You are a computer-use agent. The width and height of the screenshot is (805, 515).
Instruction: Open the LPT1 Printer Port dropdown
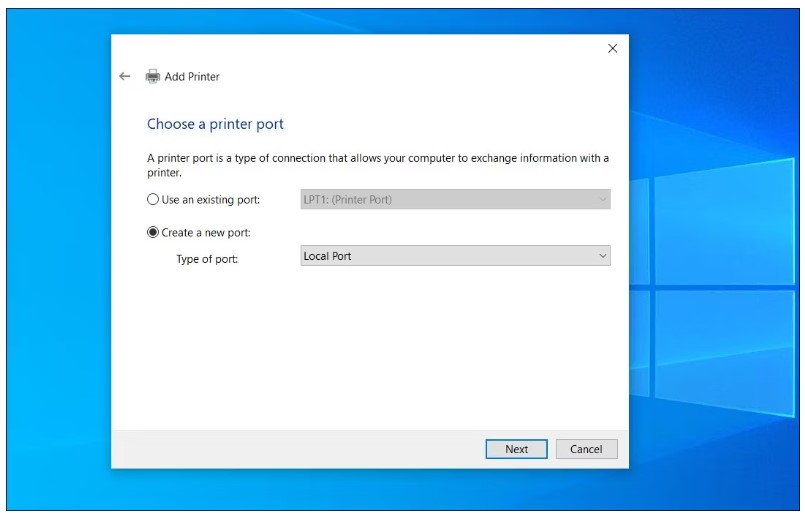[x=455, y=199]
